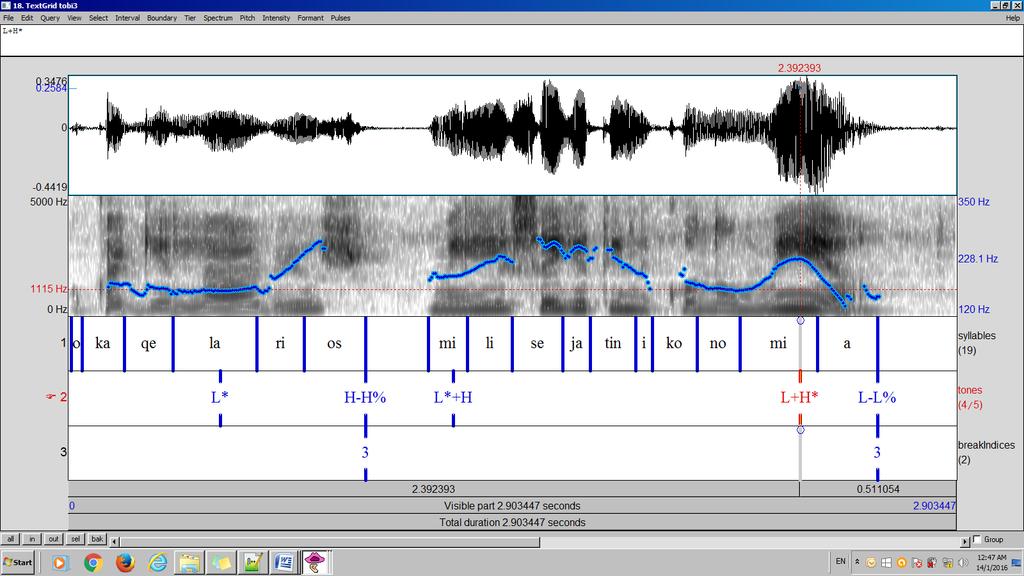Select the Praat icon in the taskbar
This screenshot has height=576, width=1024.
coord(315,562)
